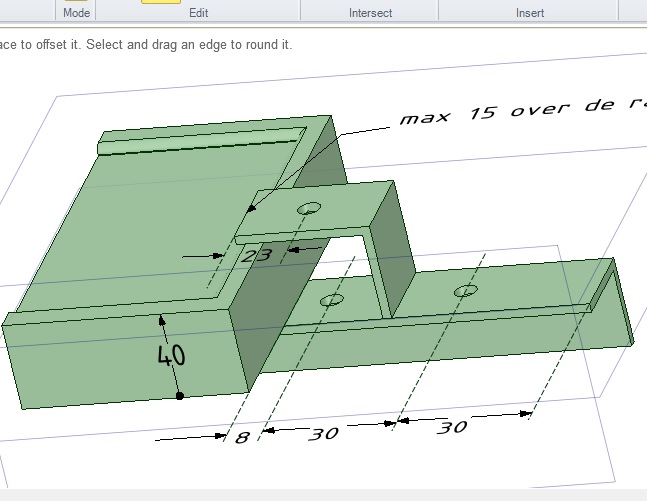Click the Mode ribbon group label
The image size is (647, 501).
[x=76, y=13]
